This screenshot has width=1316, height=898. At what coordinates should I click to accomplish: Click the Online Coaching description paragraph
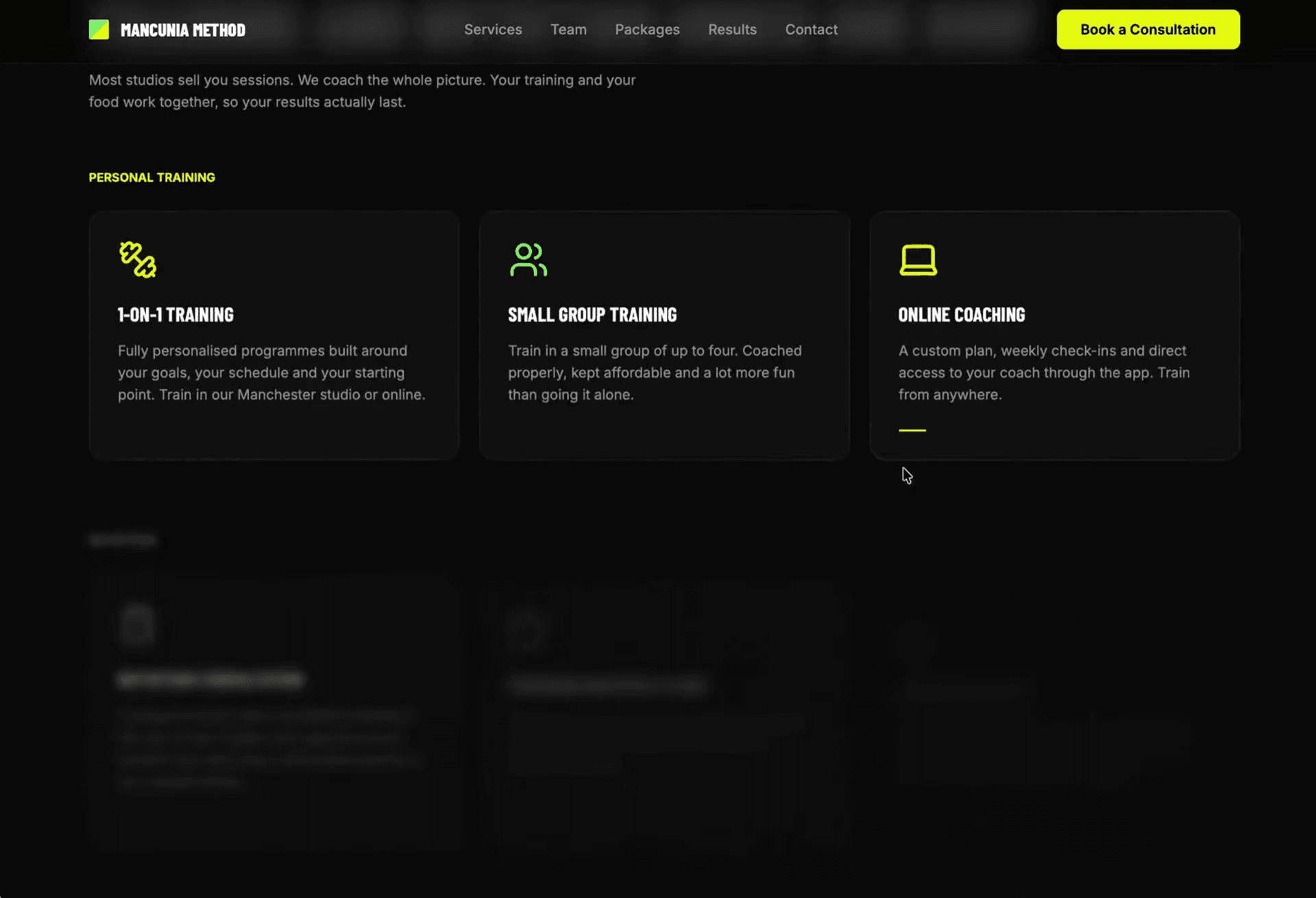pos(1044,373)
